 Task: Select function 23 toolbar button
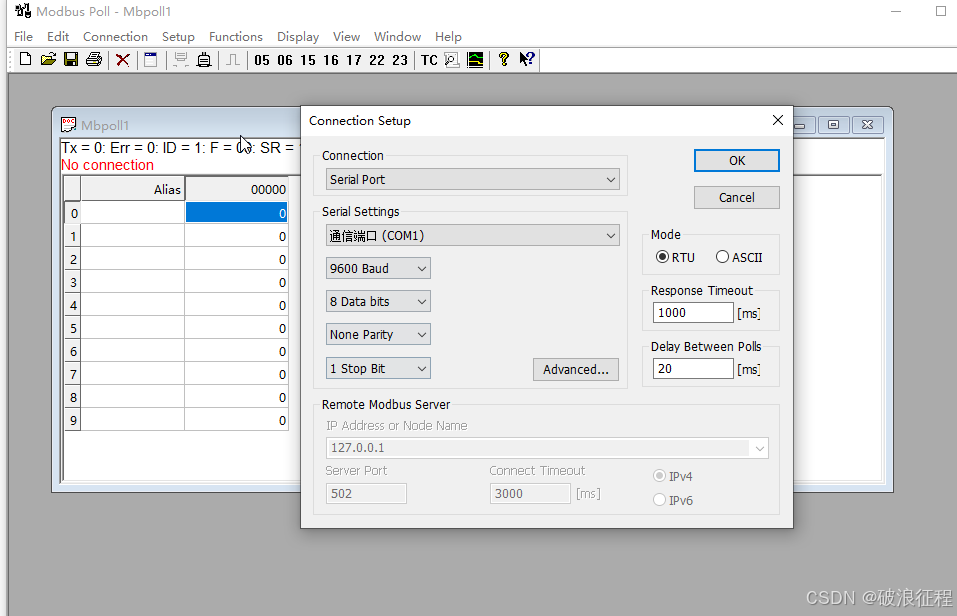[400, 60]
